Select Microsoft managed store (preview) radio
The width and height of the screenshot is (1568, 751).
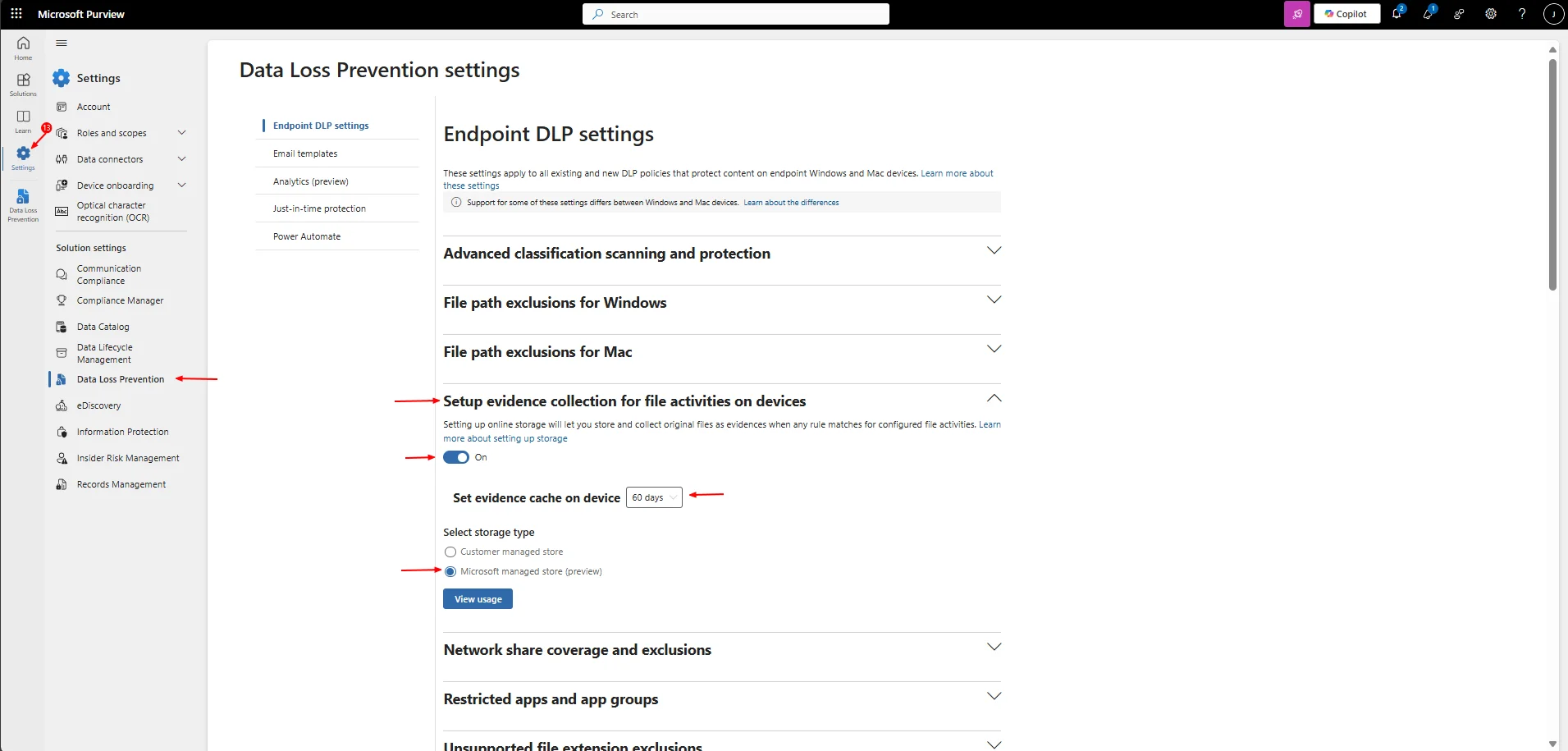pyautogui.click(x=450, y=572)
